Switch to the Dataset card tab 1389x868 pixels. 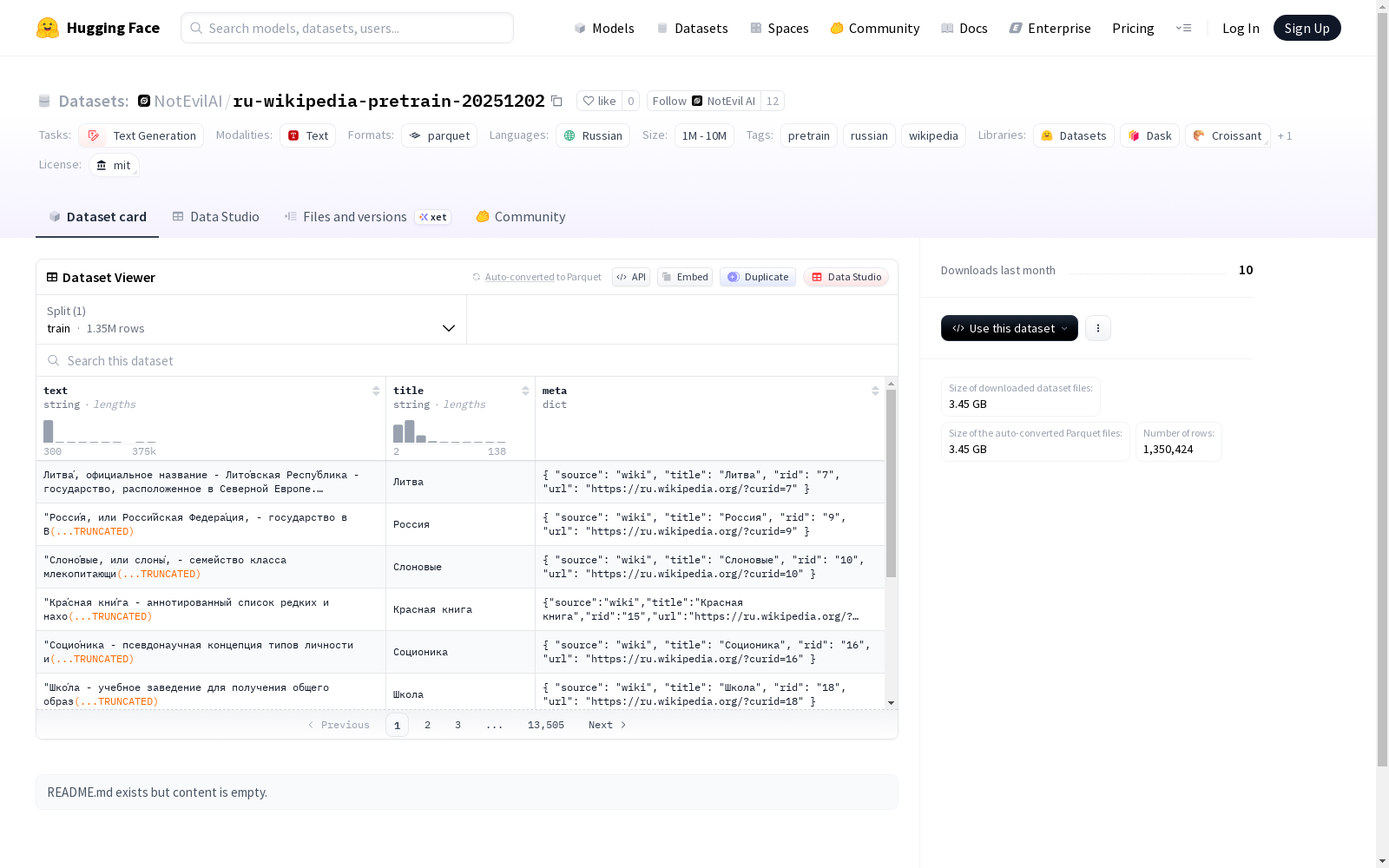click(97, 217)
